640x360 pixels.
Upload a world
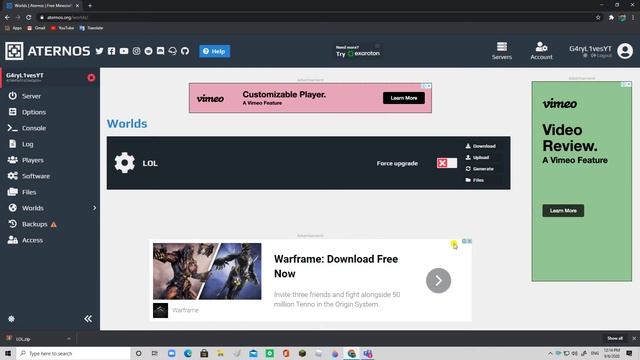(477, 158)
